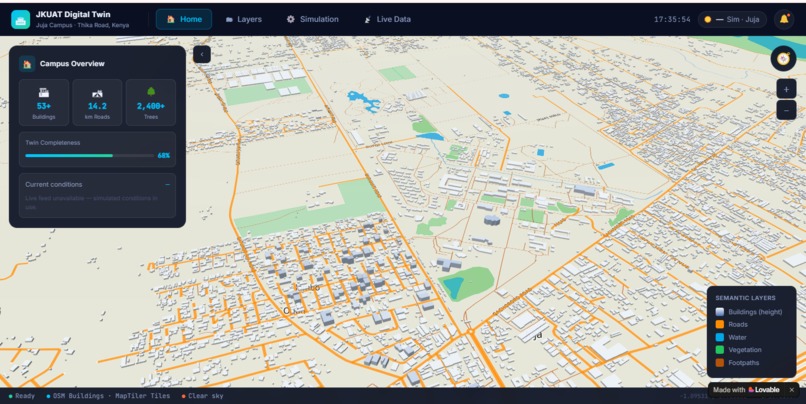806x404 pixels.
Task: Click the Home tab house icon
Action: (171, 19)
